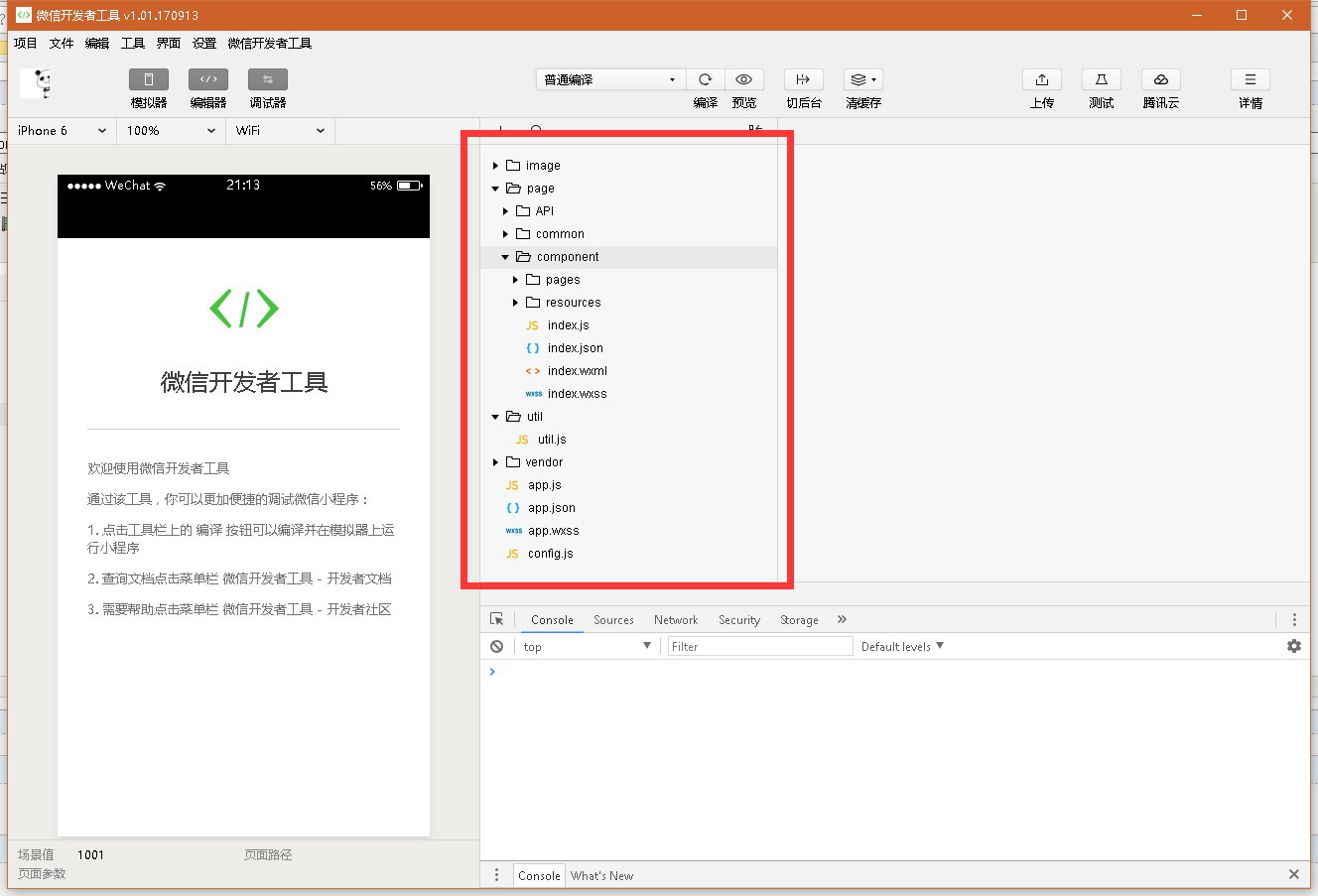This screenshot has width=1318, height=896.
Task: Open the iPhone 6 device dropdown
Action: point(63,130)
